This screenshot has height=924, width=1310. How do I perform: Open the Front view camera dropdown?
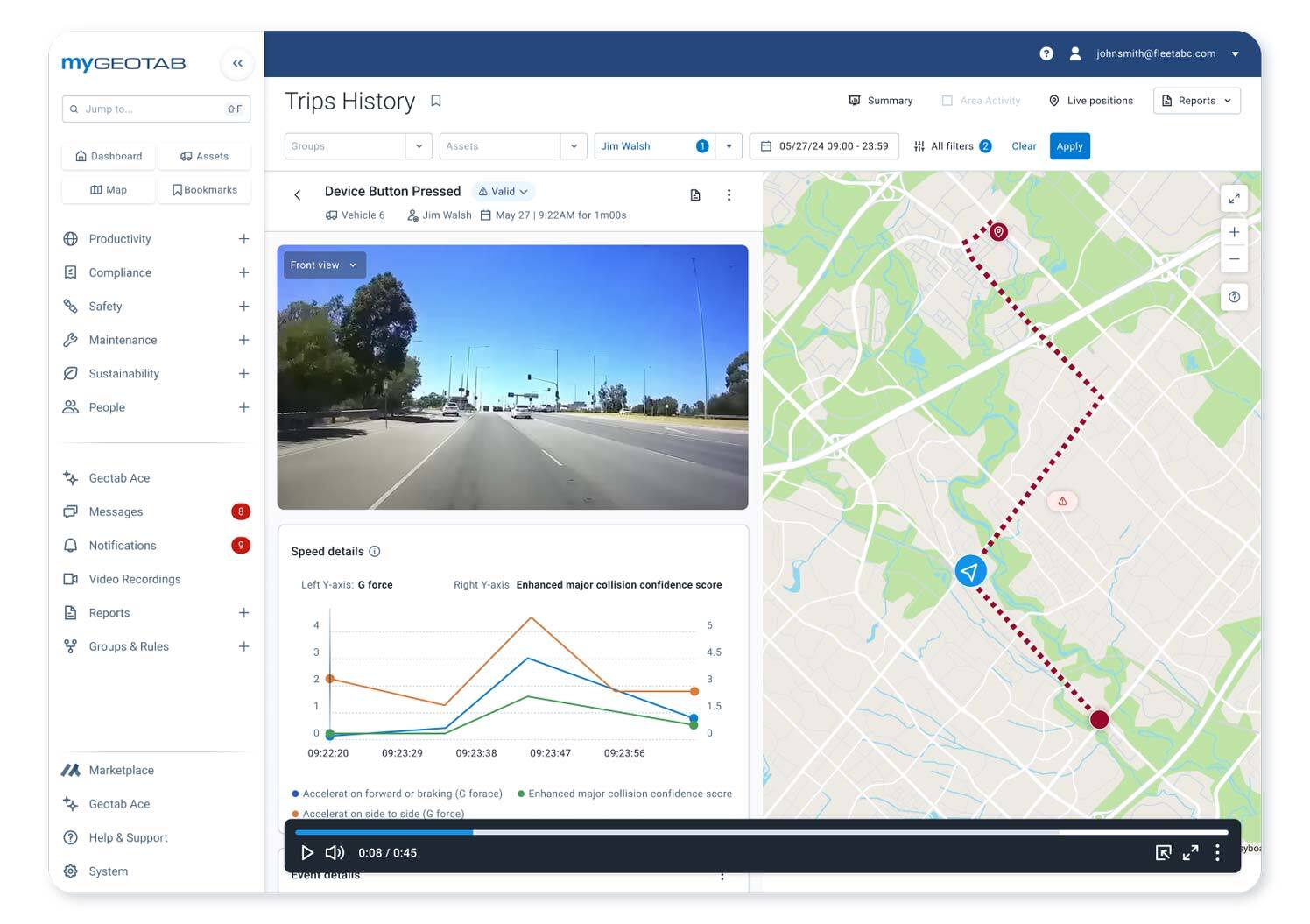324,265
